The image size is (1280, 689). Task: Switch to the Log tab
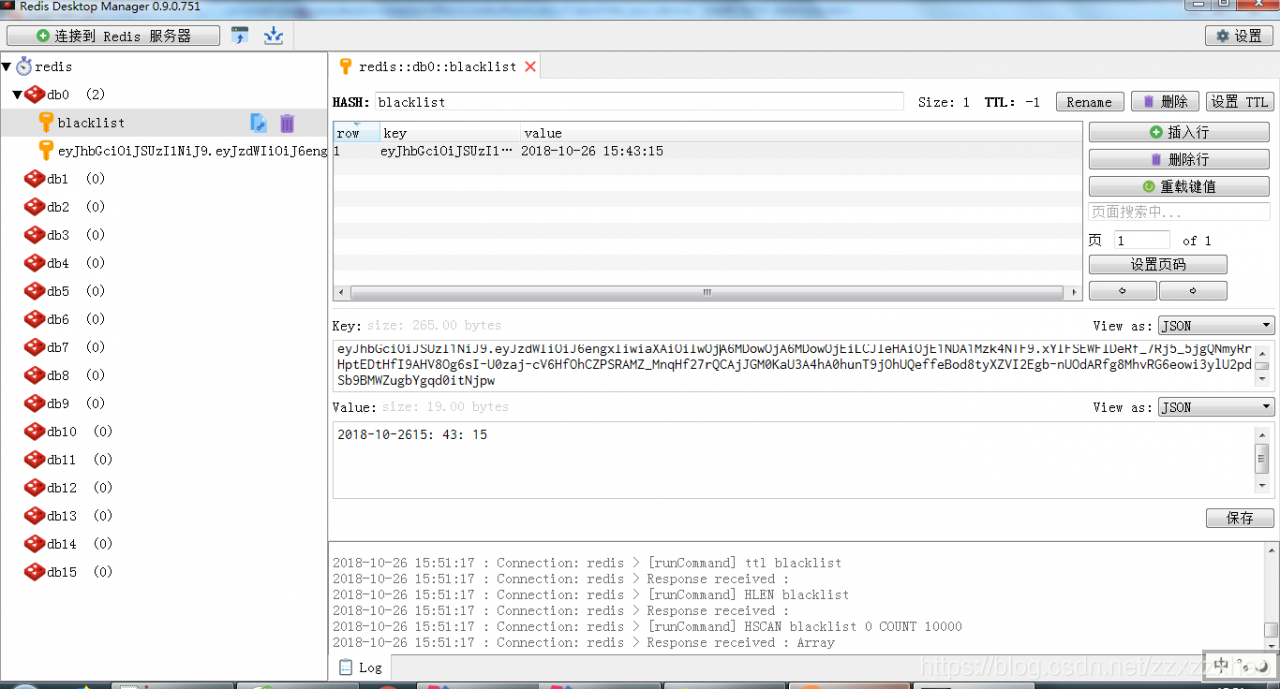point(360,668)
